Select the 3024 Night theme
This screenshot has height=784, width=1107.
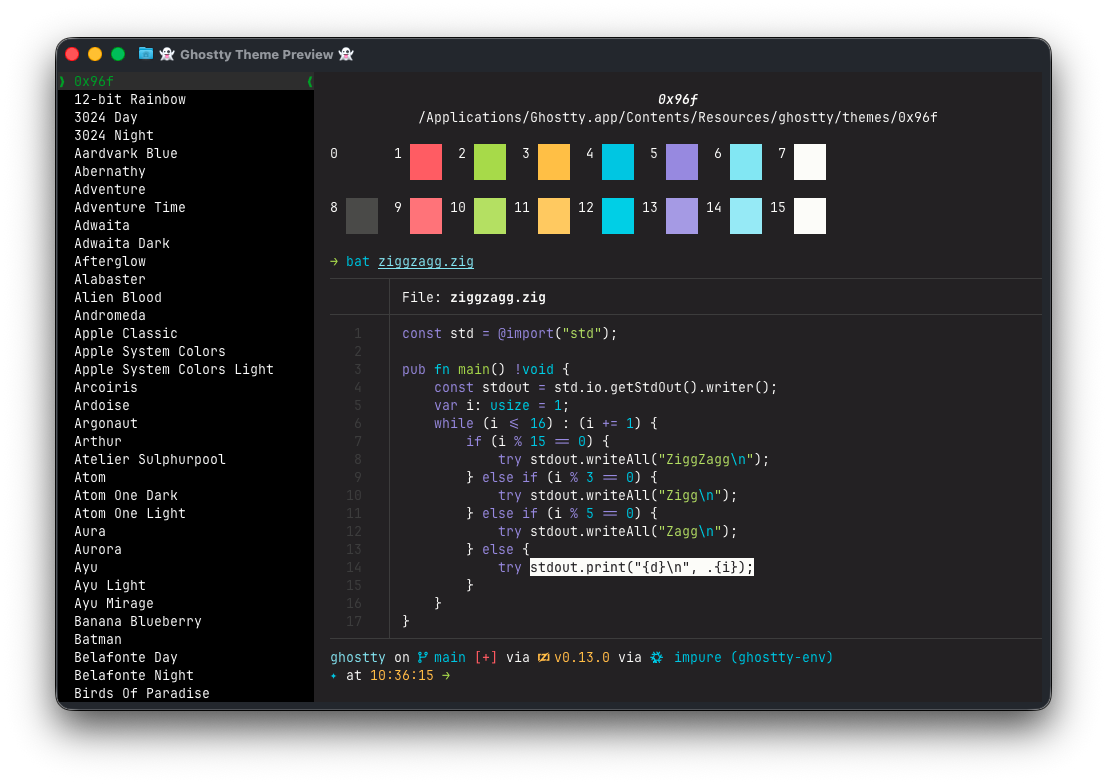click(x=114, y=136)
